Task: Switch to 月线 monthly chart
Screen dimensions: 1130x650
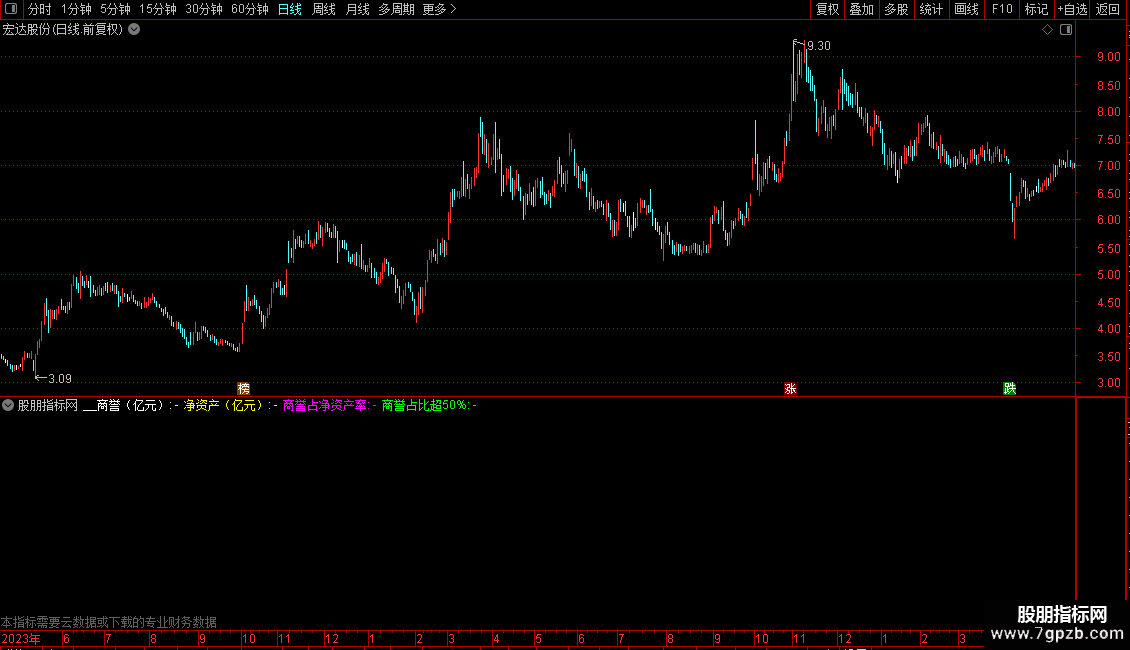Action: pyautogui.click(x=357, y=9)
